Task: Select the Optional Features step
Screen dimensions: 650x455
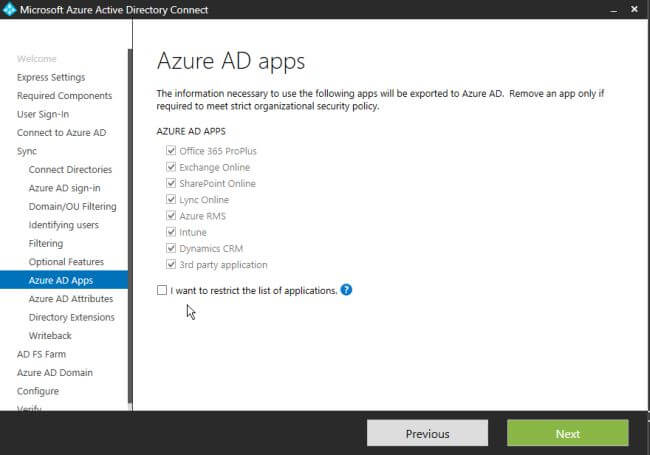Action: (x=66, y=262)
